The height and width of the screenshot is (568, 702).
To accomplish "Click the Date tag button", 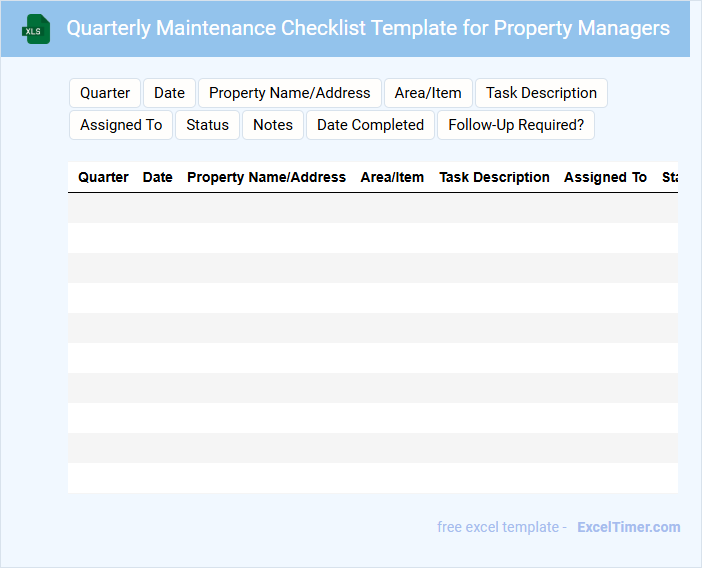I will [x=169, y=93].
